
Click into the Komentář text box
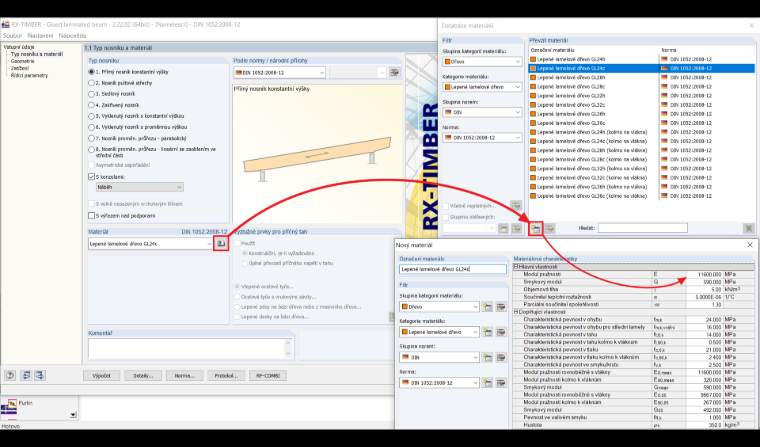click(190, 349)
